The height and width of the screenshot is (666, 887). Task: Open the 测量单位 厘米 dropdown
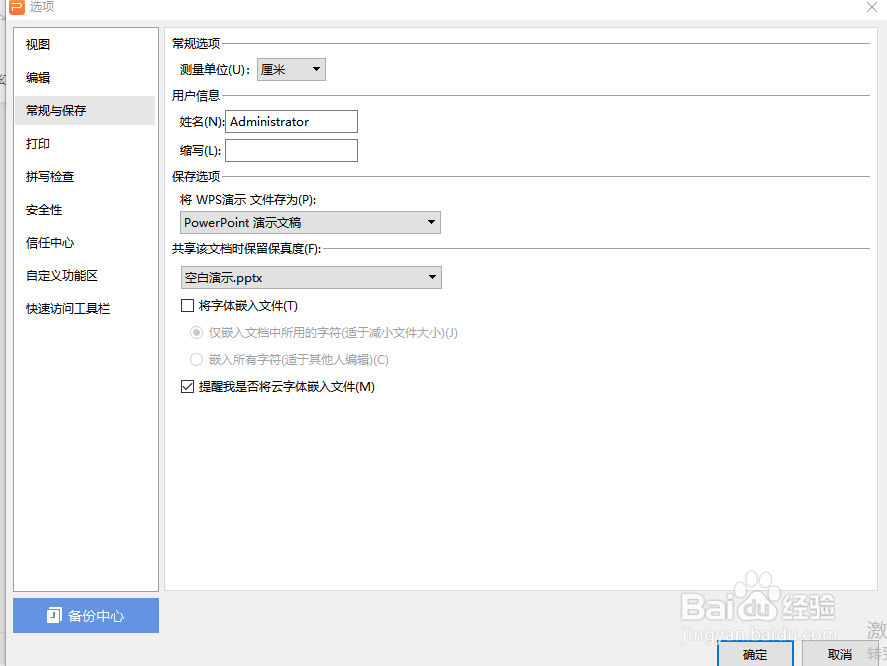click(x=291, y=70)
